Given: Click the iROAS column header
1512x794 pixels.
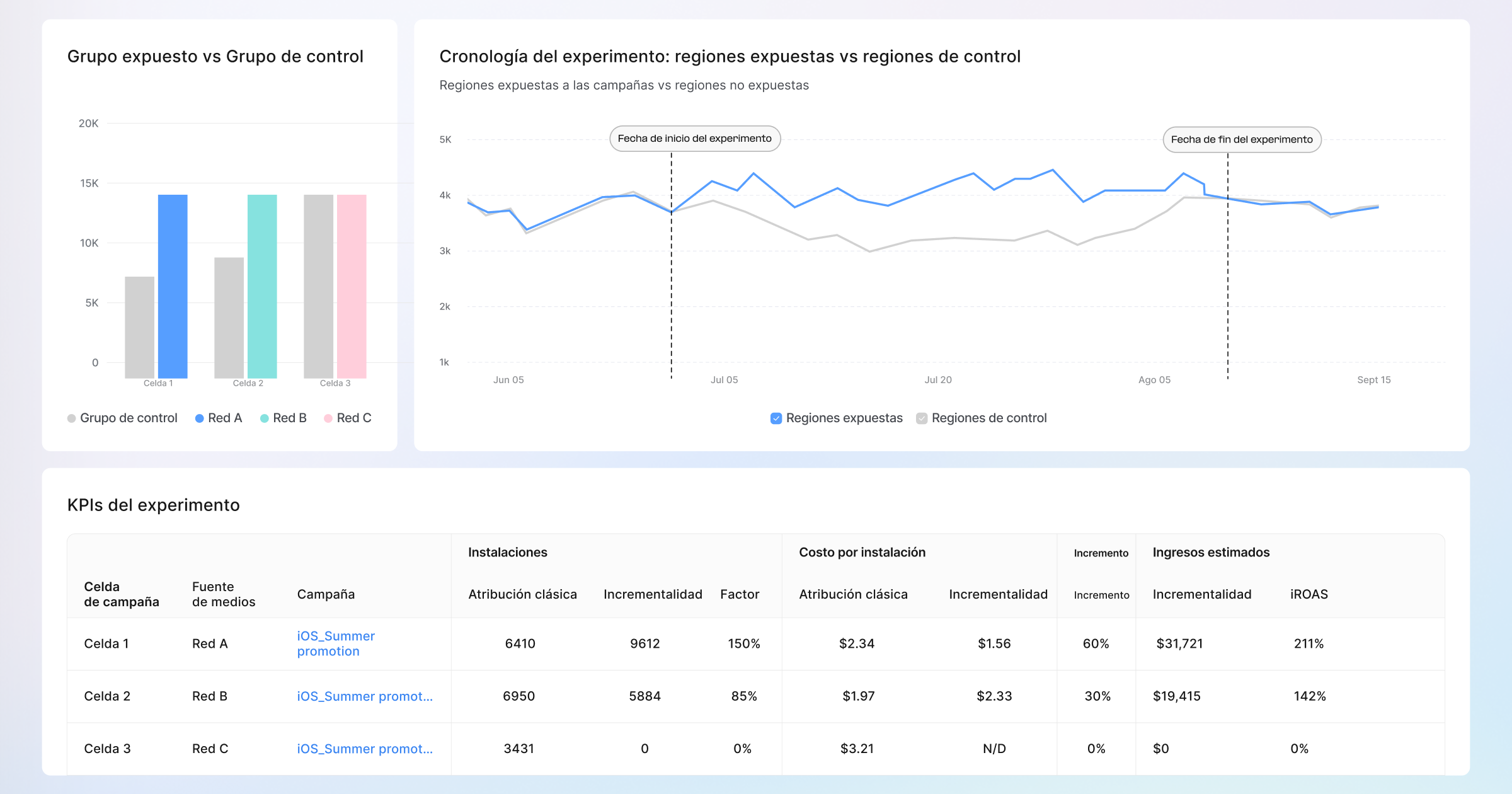Looking at the screenshot, I should click(1309, 594).
